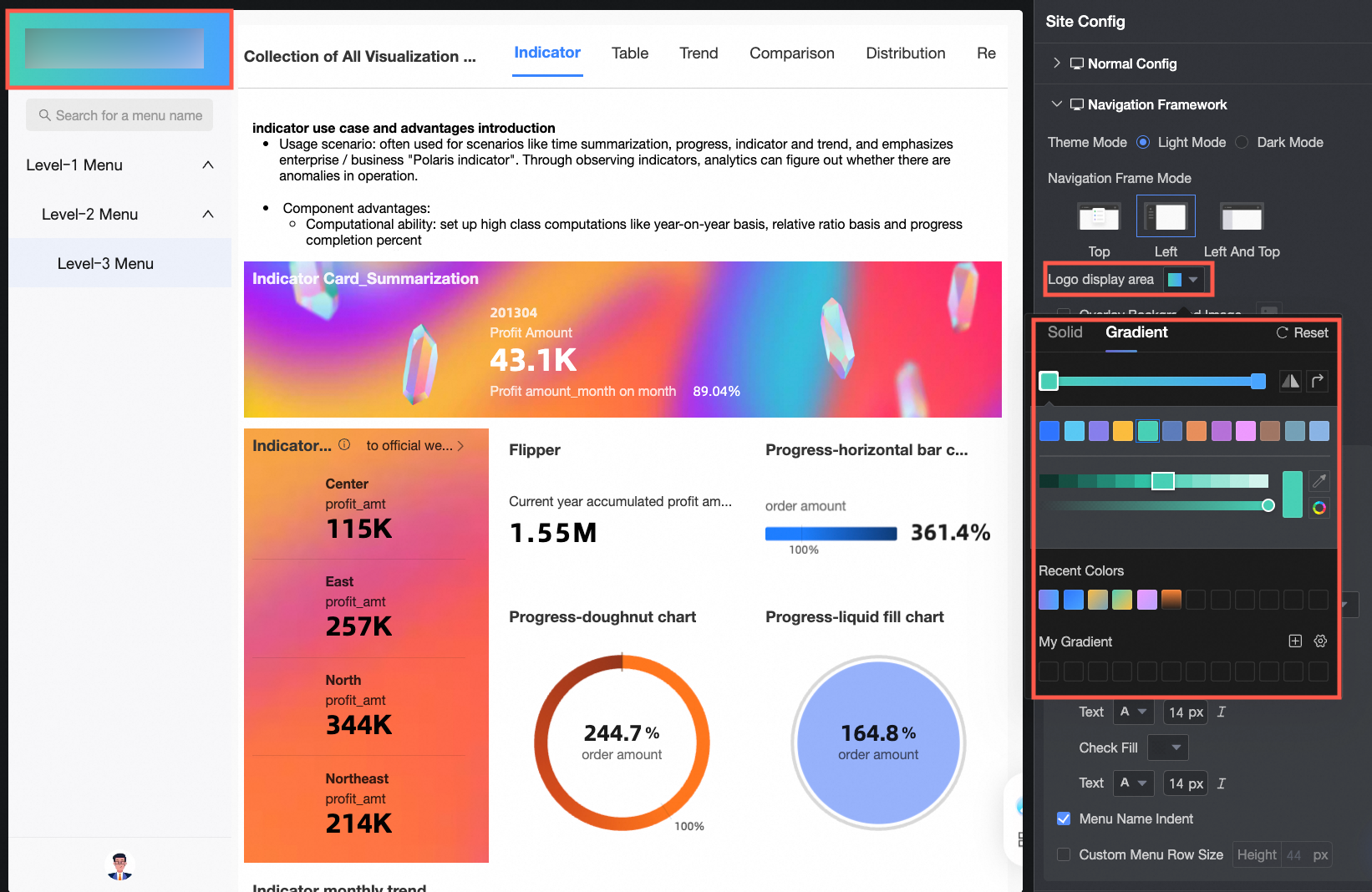Screen dimensions: 1372x892
Task: Expand the Normal Config section
Action: point(1057,63)
